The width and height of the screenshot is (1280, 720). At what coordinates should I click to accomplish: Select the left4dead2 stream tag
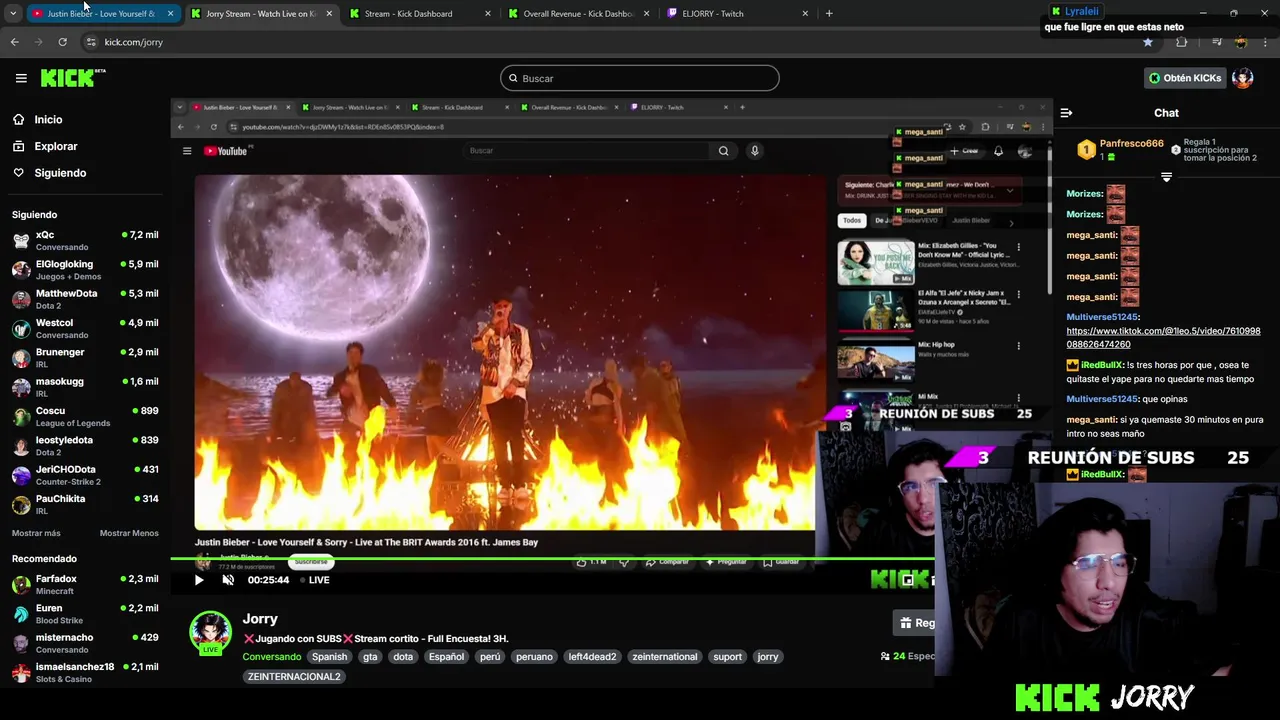(x=592, y=657)
